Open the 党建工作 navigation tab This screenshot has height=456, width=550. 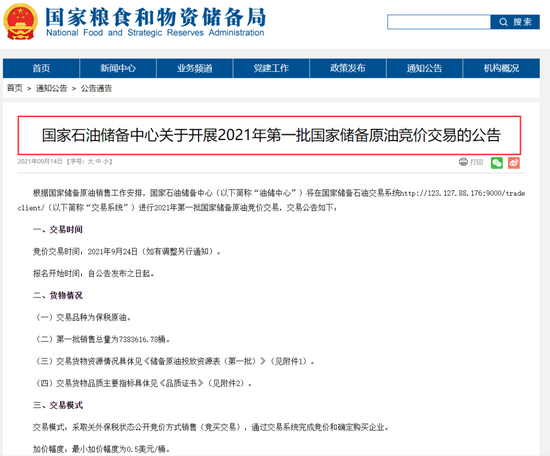coord(271,68)
